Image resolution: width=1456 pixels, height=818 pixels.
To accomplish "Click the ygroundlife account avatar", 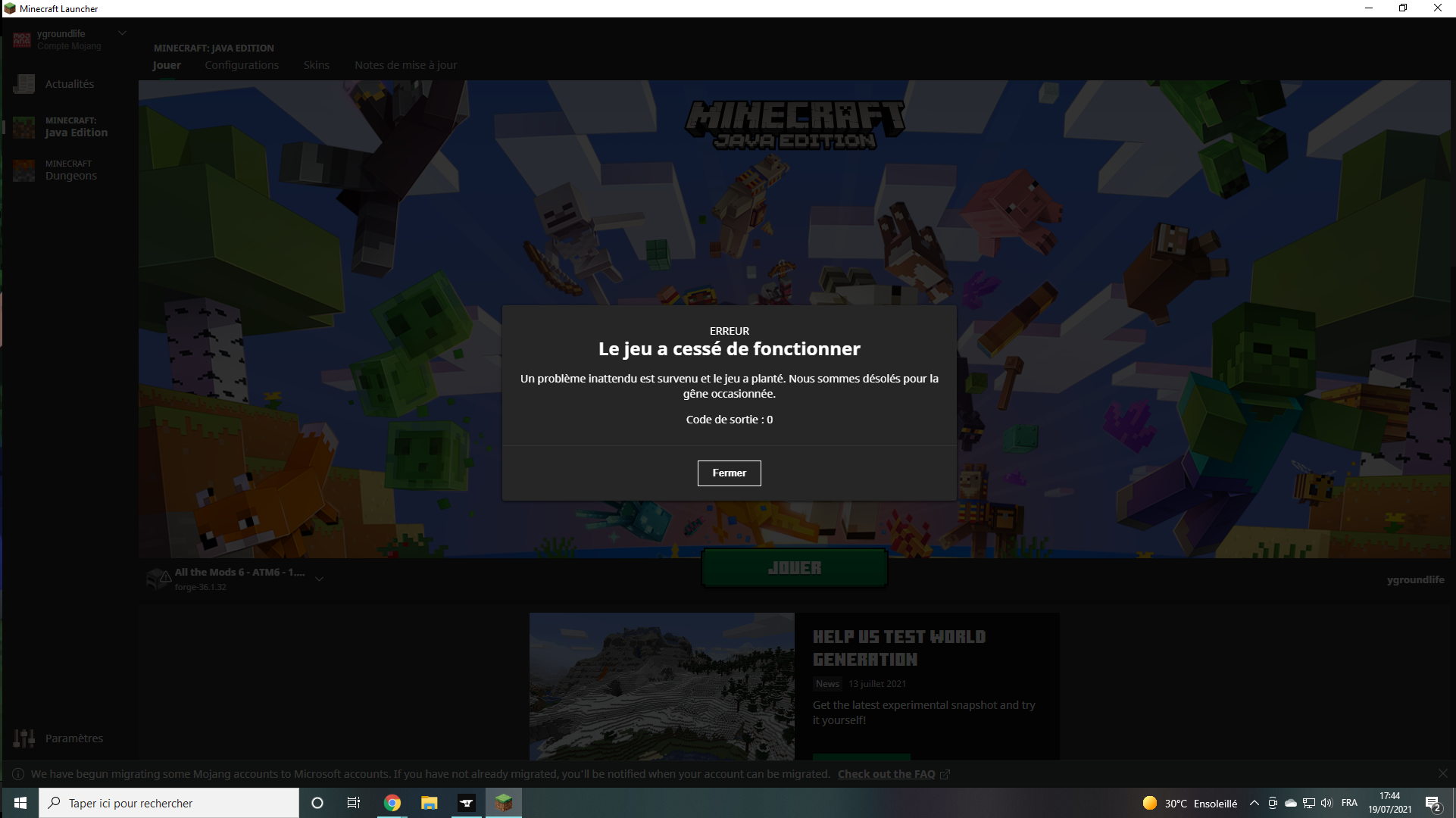I will click(x=22, y=39).
